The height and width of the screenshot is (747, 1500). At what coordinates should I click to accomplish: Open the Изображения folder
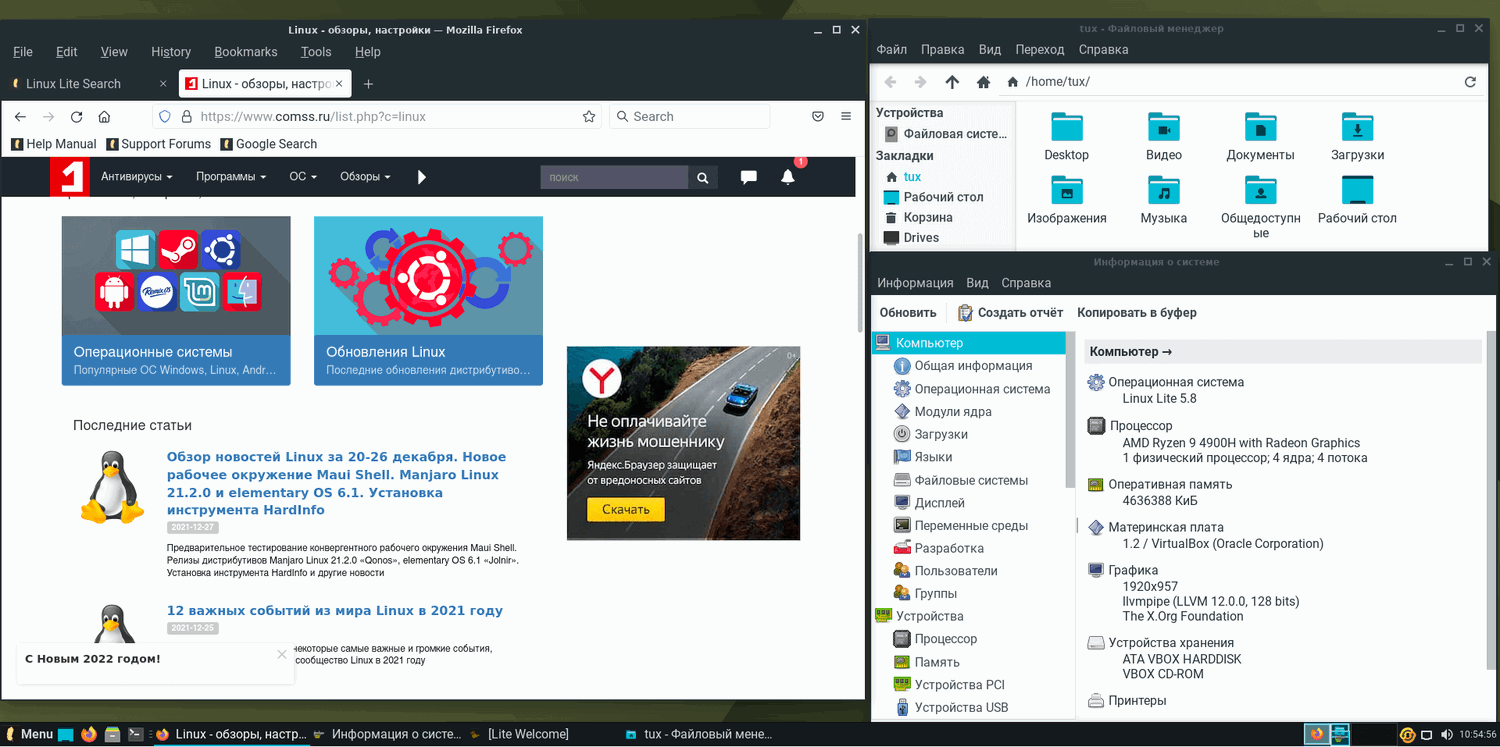pos(1067,200)
